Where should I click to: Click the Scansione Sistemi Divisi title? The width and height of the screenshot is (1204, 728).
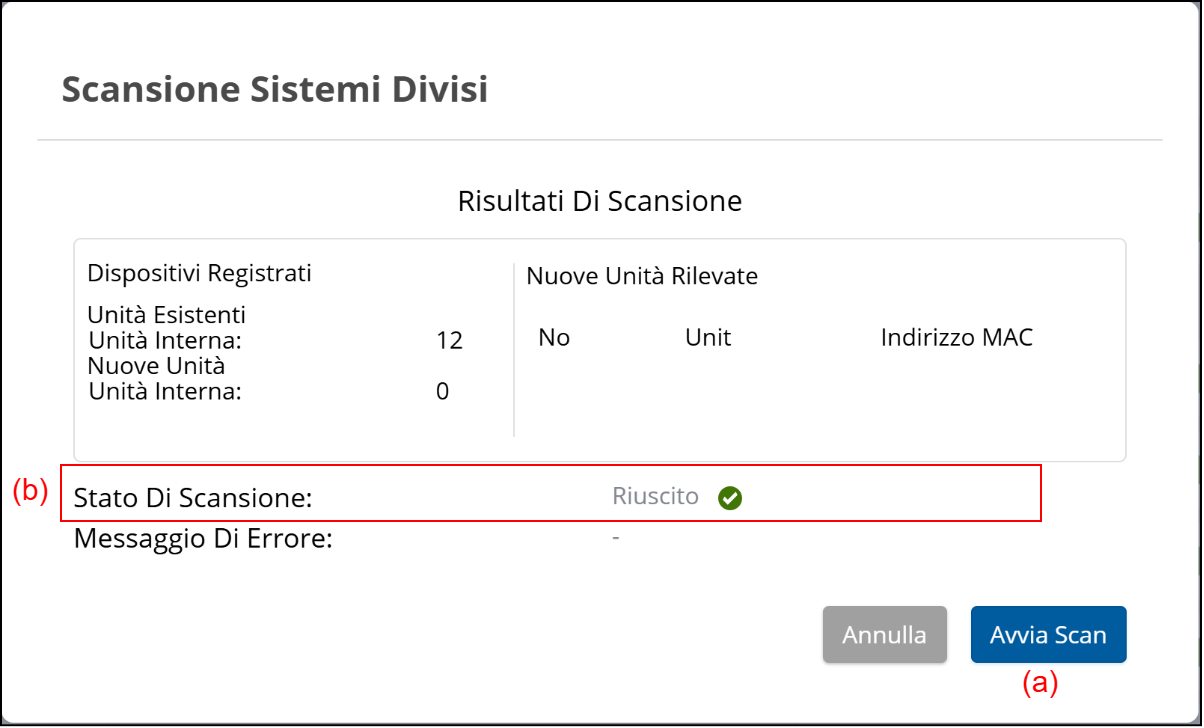pos(275,89)
